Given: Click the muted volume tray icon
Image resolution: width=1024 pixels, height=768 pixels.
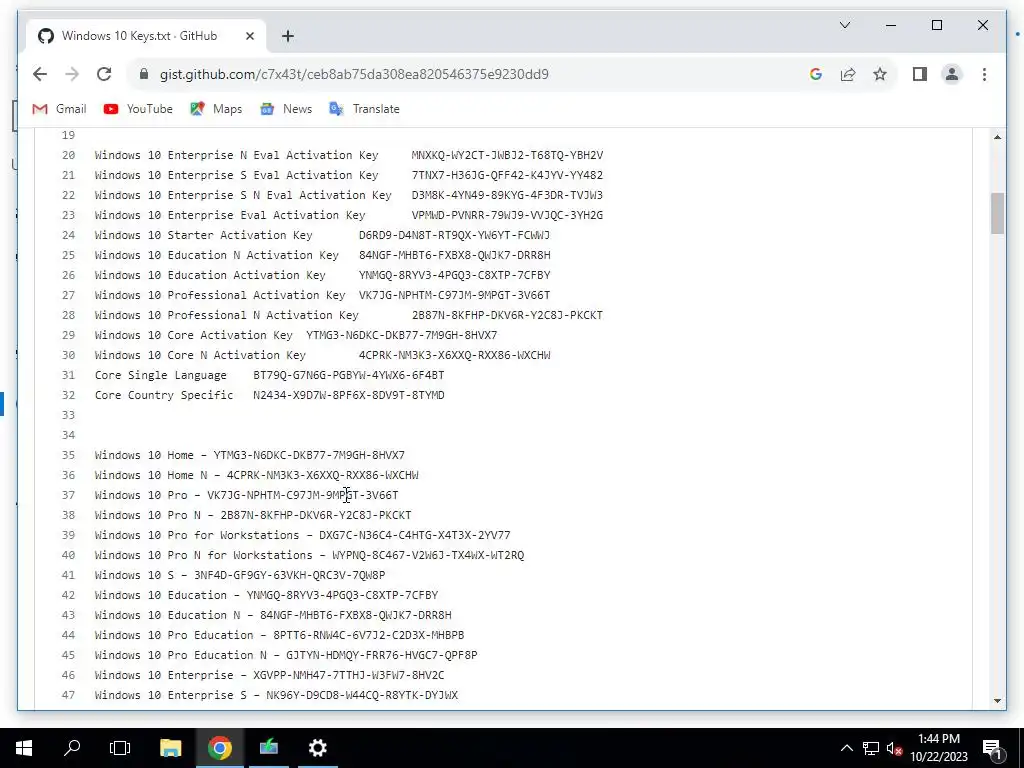Looking at the screenshot, I should point(894,748).
